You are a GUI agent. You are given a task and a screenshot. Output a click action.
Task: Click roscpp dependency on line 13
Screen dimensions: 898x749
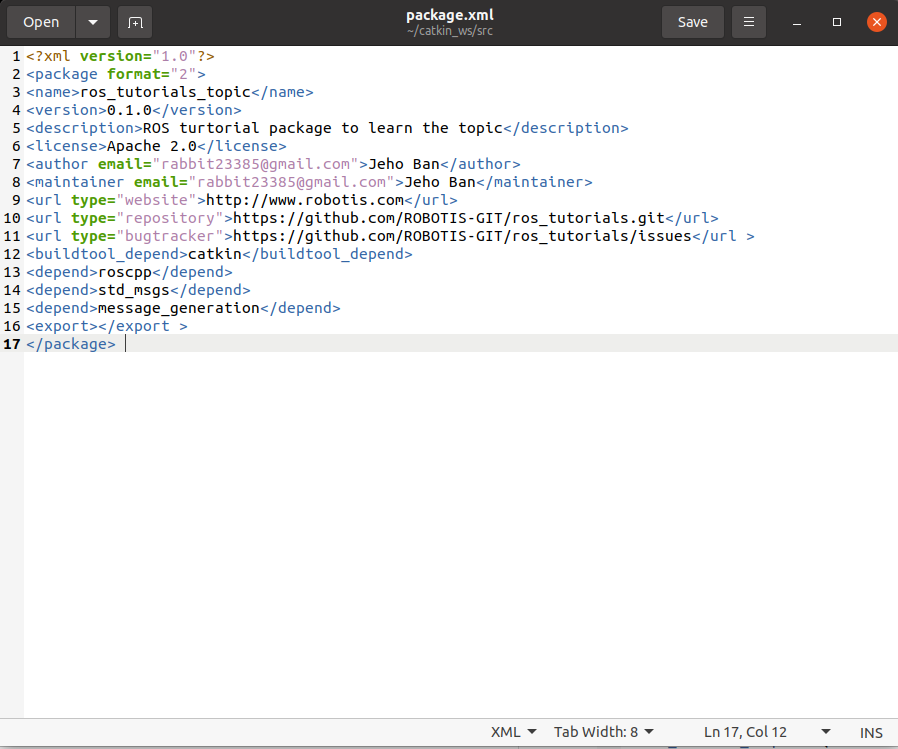click(x=125, y=272)
